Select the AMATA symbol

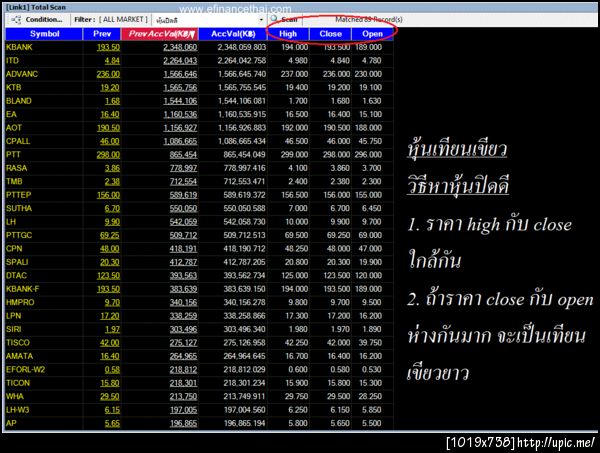(20, 356)
